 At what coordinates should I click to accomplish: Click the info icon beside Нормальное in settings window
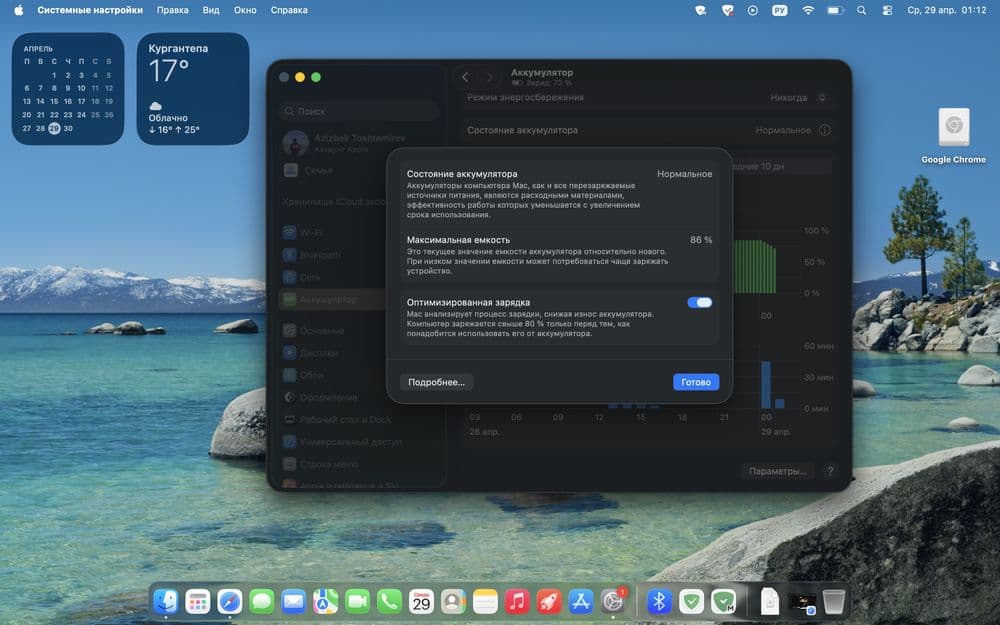coord(825,130)
